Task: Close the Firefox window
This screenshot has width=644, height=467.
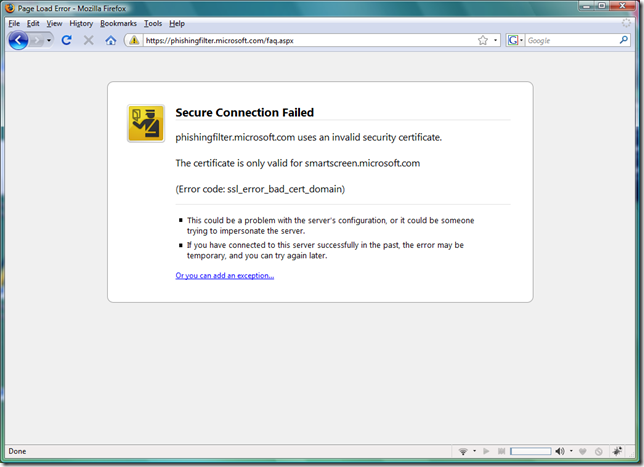Action: click(x=623, y=6)
